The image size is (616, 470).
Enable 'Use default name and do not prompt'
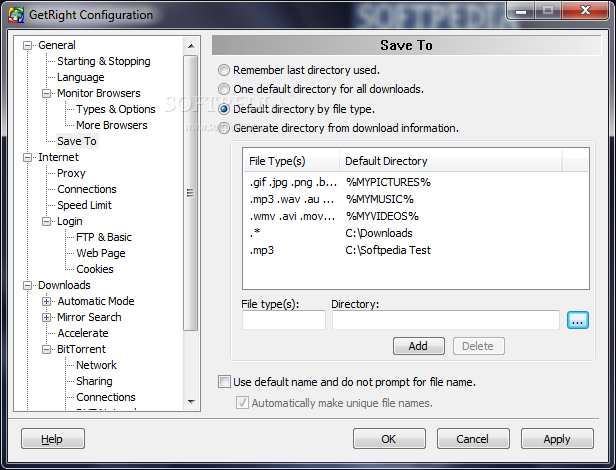(x=224, y=382)
